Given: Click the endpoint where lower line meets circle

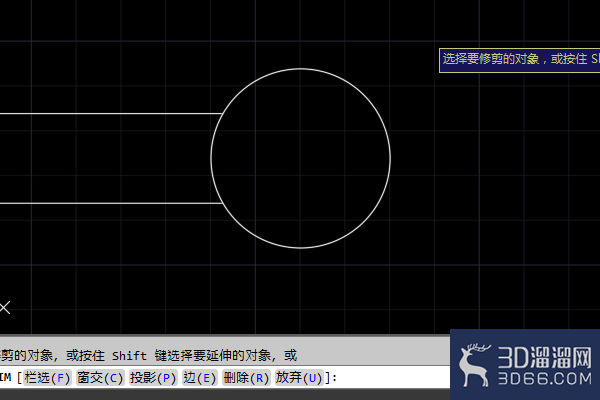Looking at the screenshot, I should (x=223, y=203).
